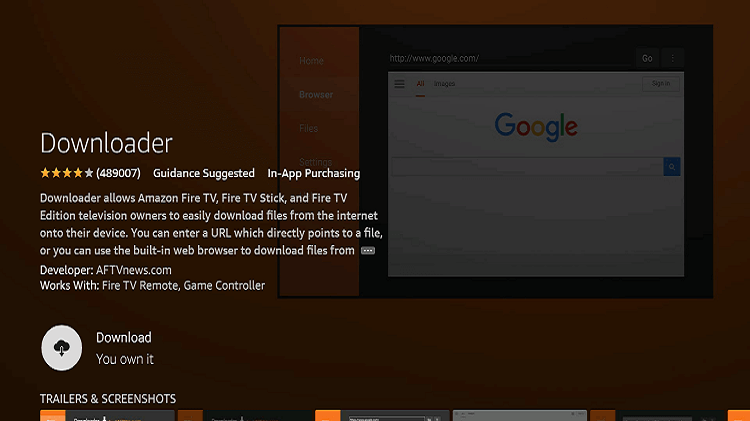
Task: Click the Google logo in the preview
Action: [x=536, y=127]
